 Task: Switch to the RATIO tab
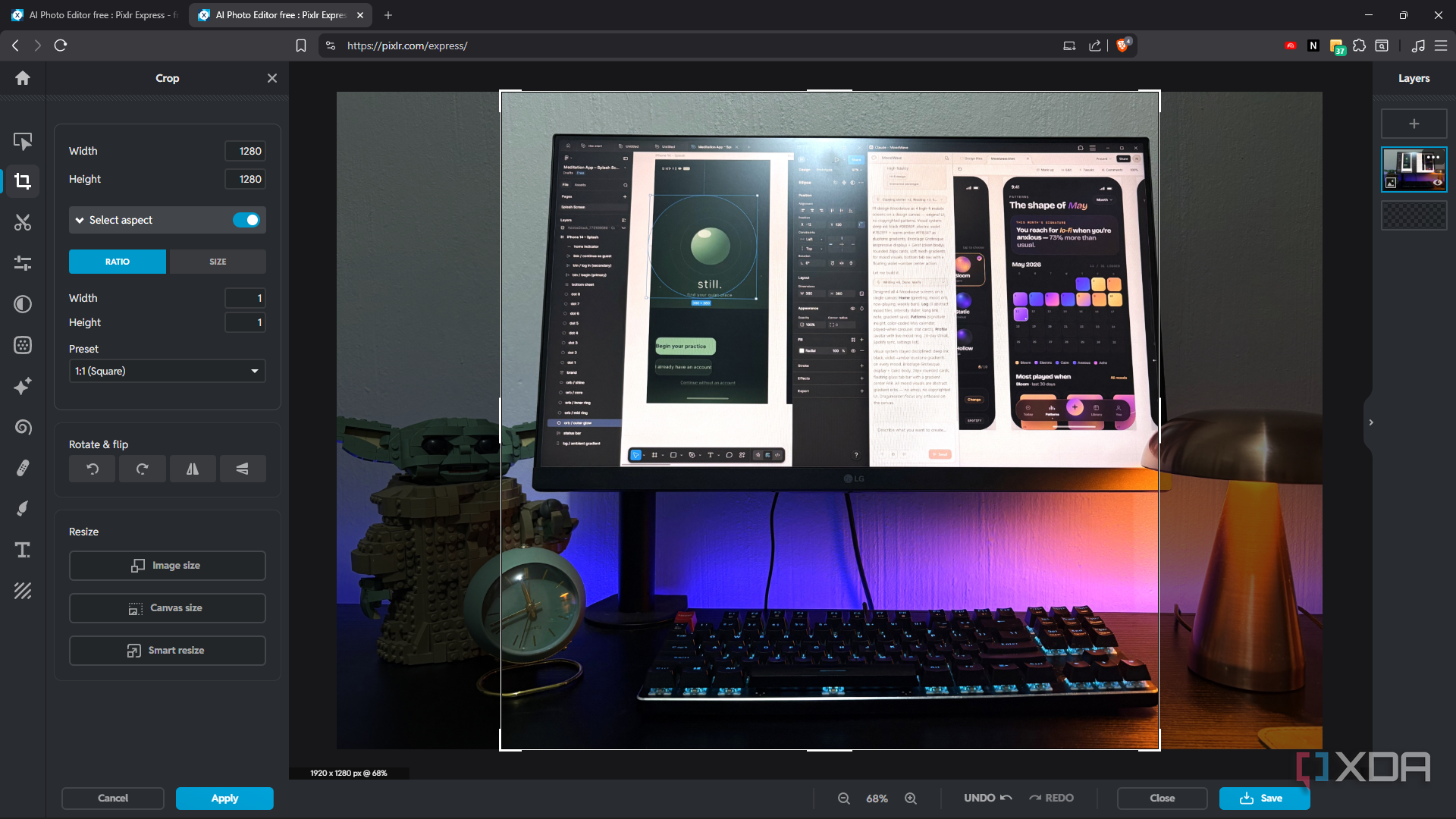pyautogui.click(x=118, y=262)
